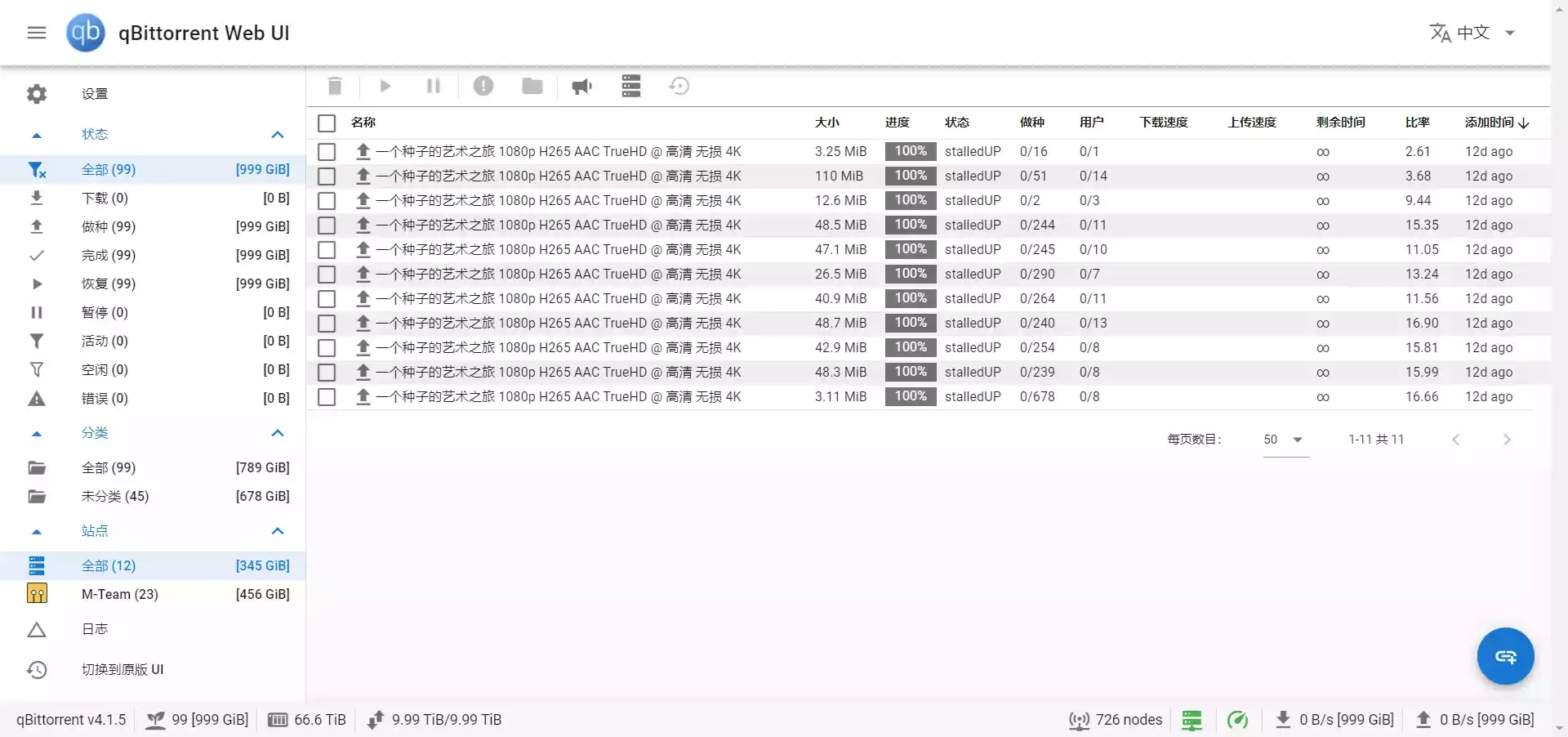Open the 中文 language dropdown

tap(1473, 33)
